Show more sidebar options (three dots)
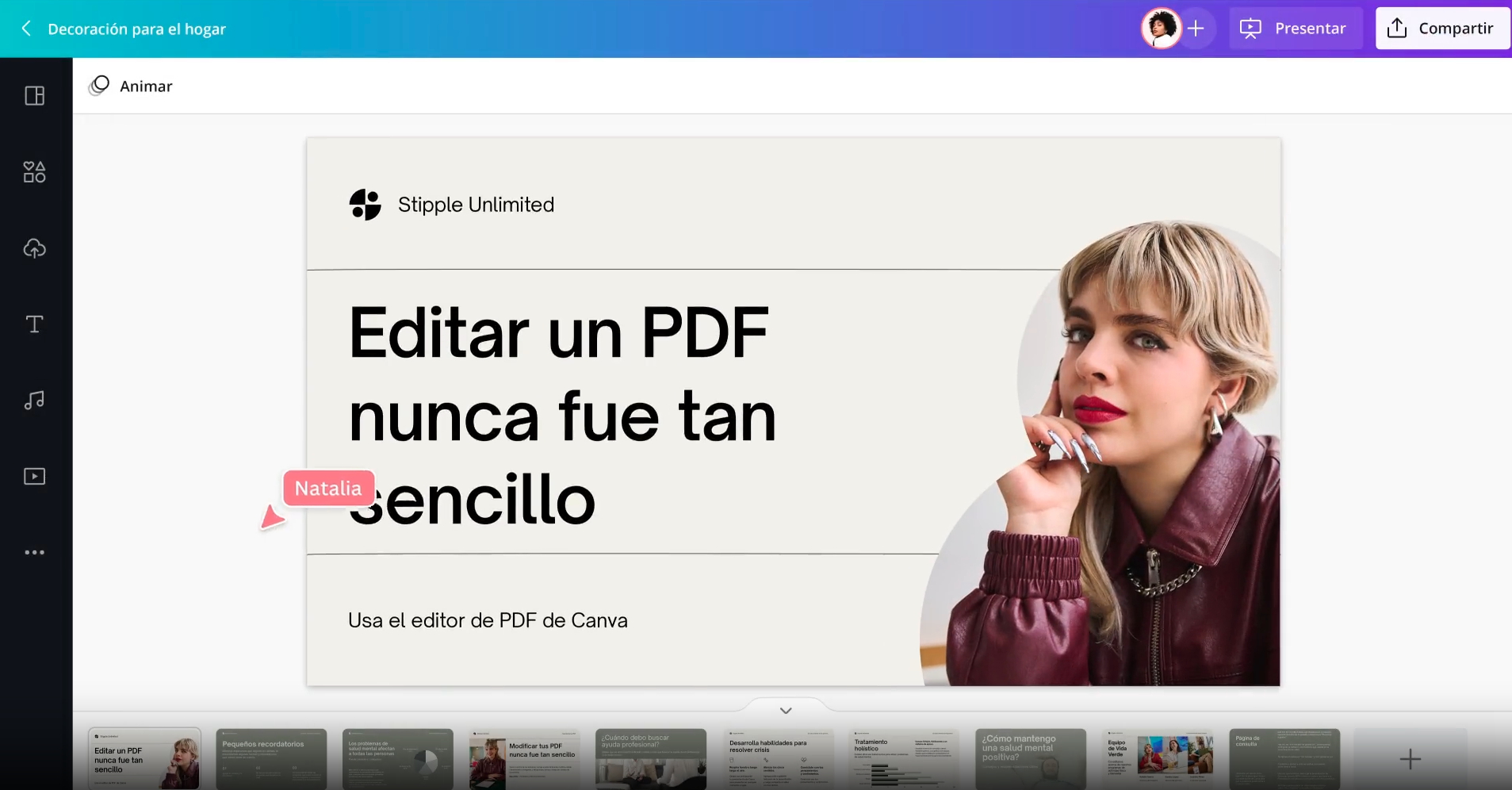The height and width of the screenshot is (790, 1512). [x=35, y=552]
